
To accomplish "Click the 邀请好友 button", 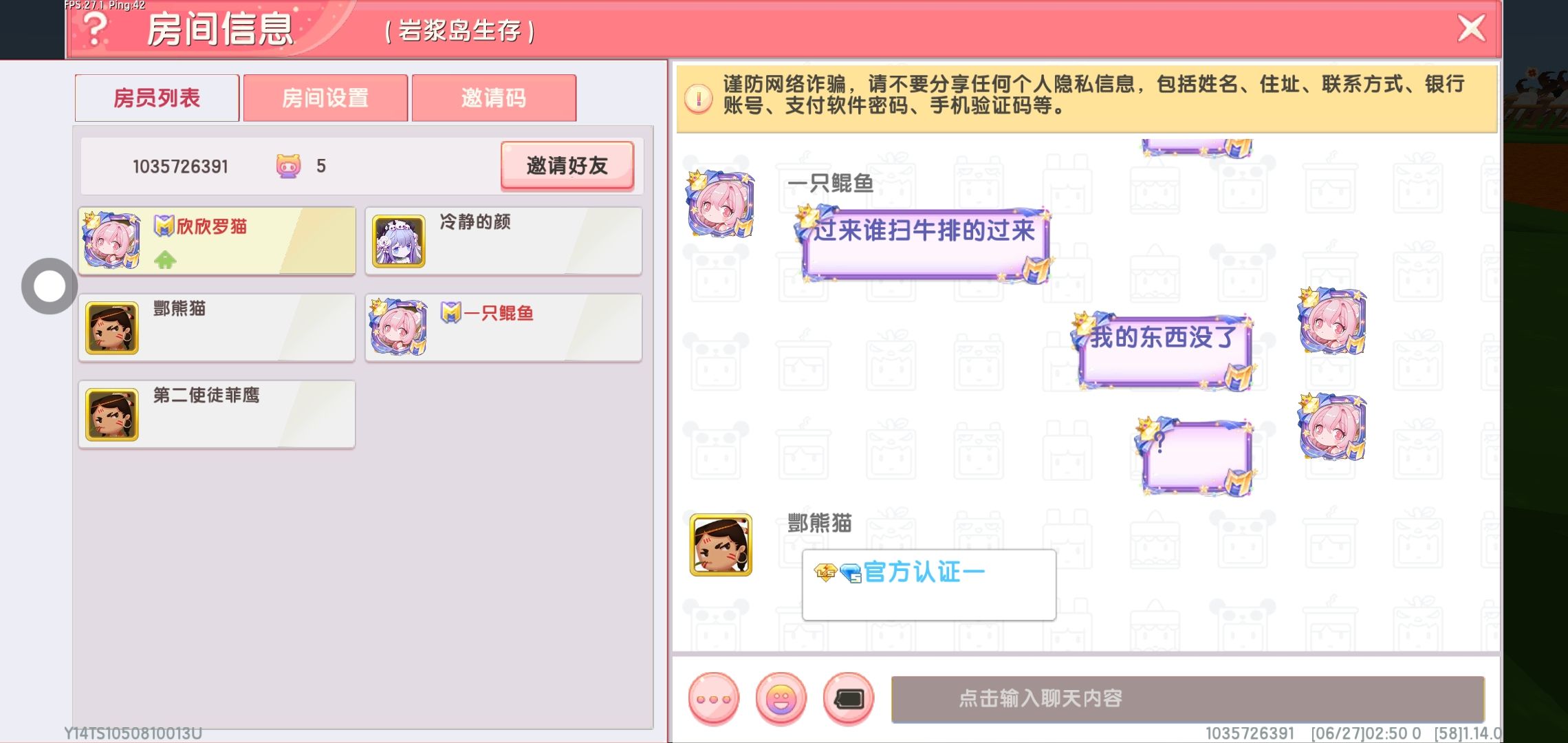I will 567,166.
